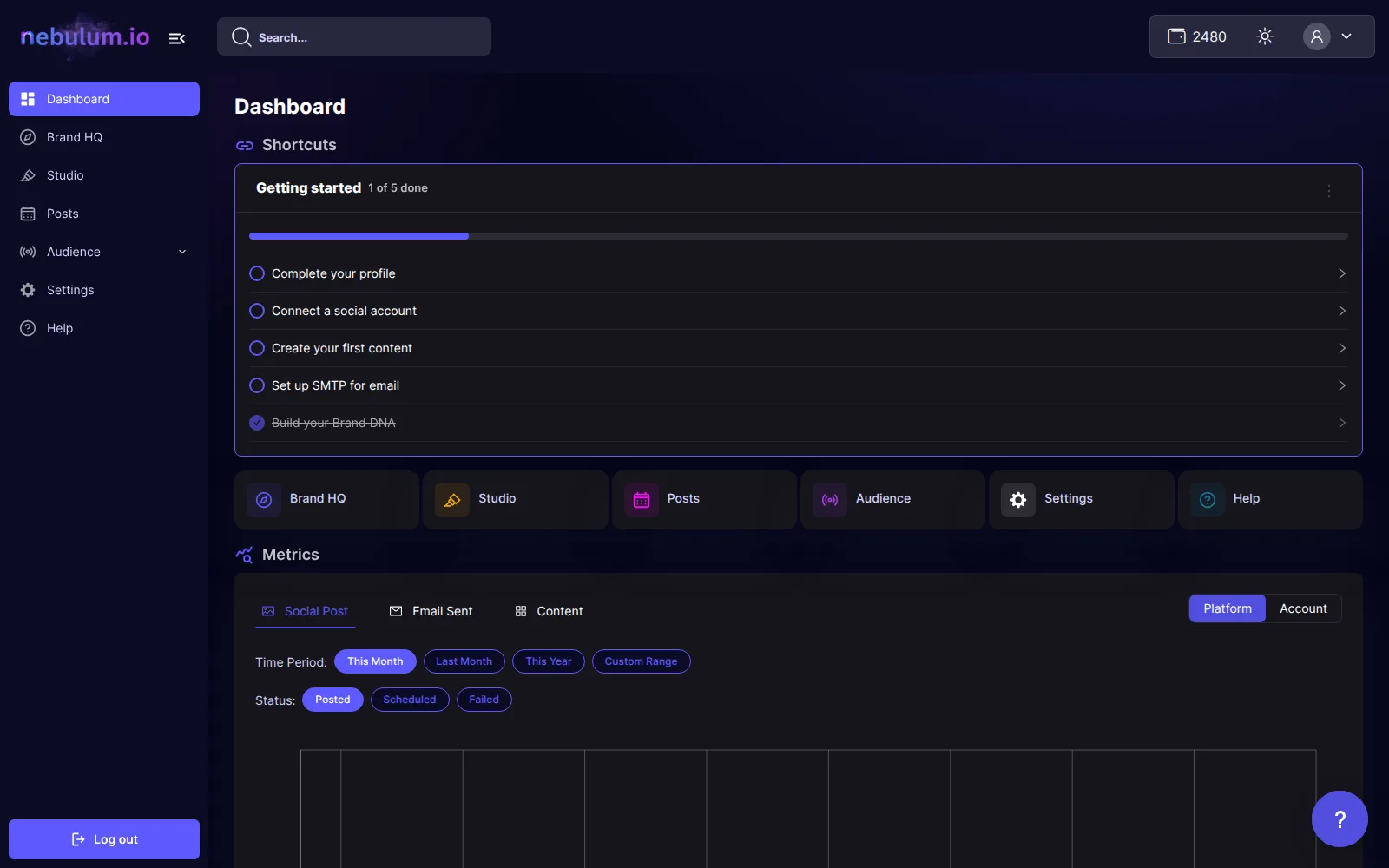This screenshot has width=1389, height=868.
Task: Check the Complete your profile circle
Action: click(x=257, y=273)
